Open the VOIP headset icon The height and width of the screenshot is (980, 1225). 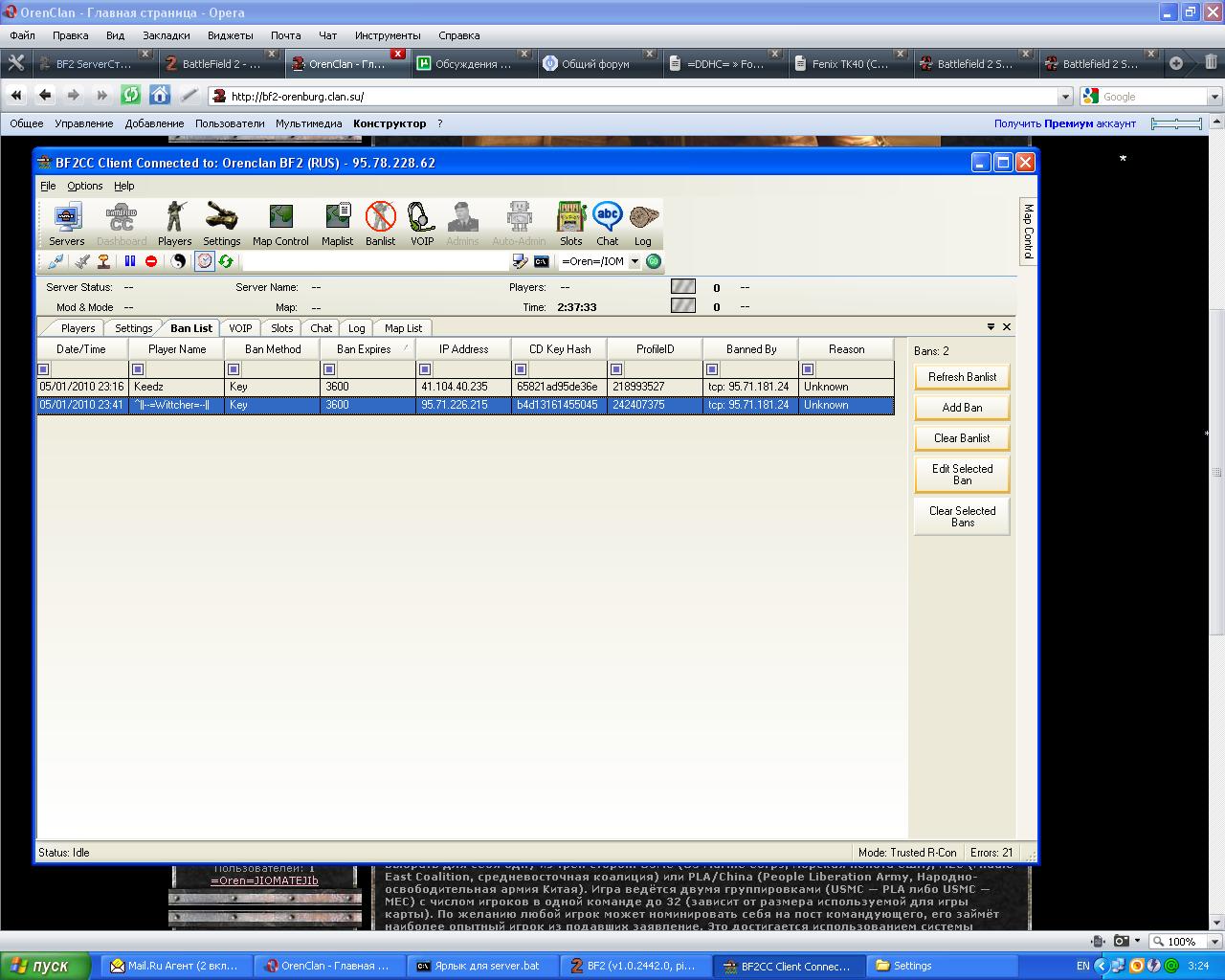coord(422,225)
